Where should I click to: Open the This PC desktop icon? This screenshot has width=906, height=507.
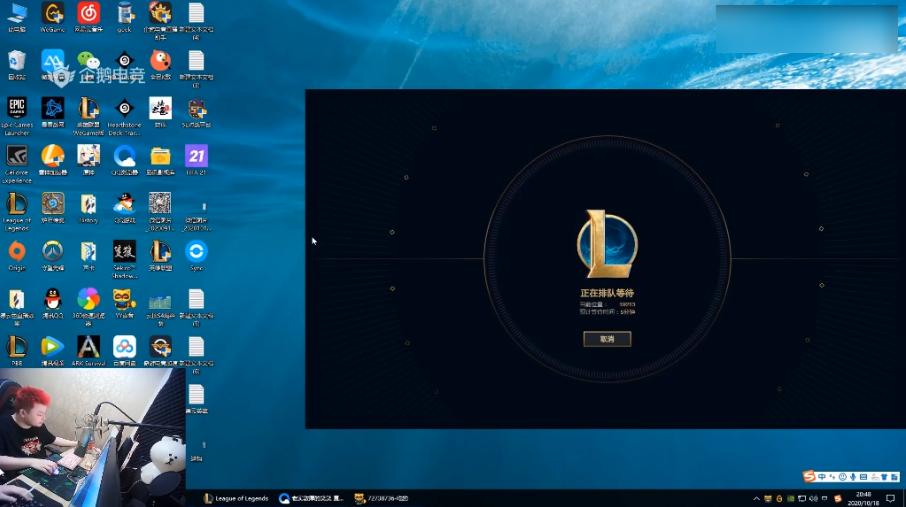17,17
